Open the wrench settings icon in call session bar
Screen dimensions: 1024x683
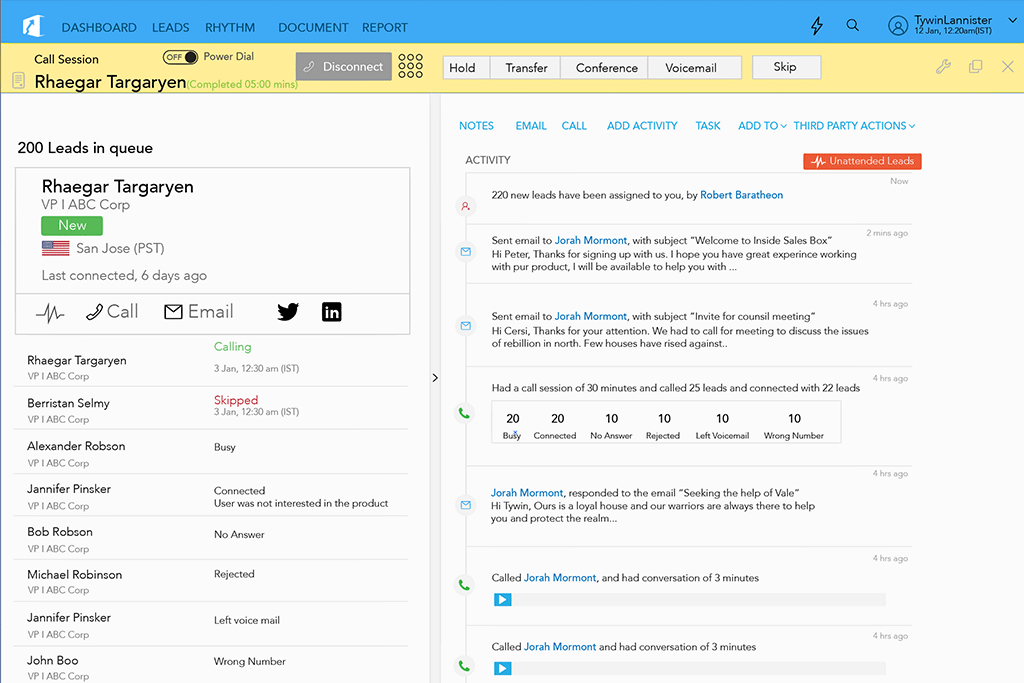click(x=942, y=65)
